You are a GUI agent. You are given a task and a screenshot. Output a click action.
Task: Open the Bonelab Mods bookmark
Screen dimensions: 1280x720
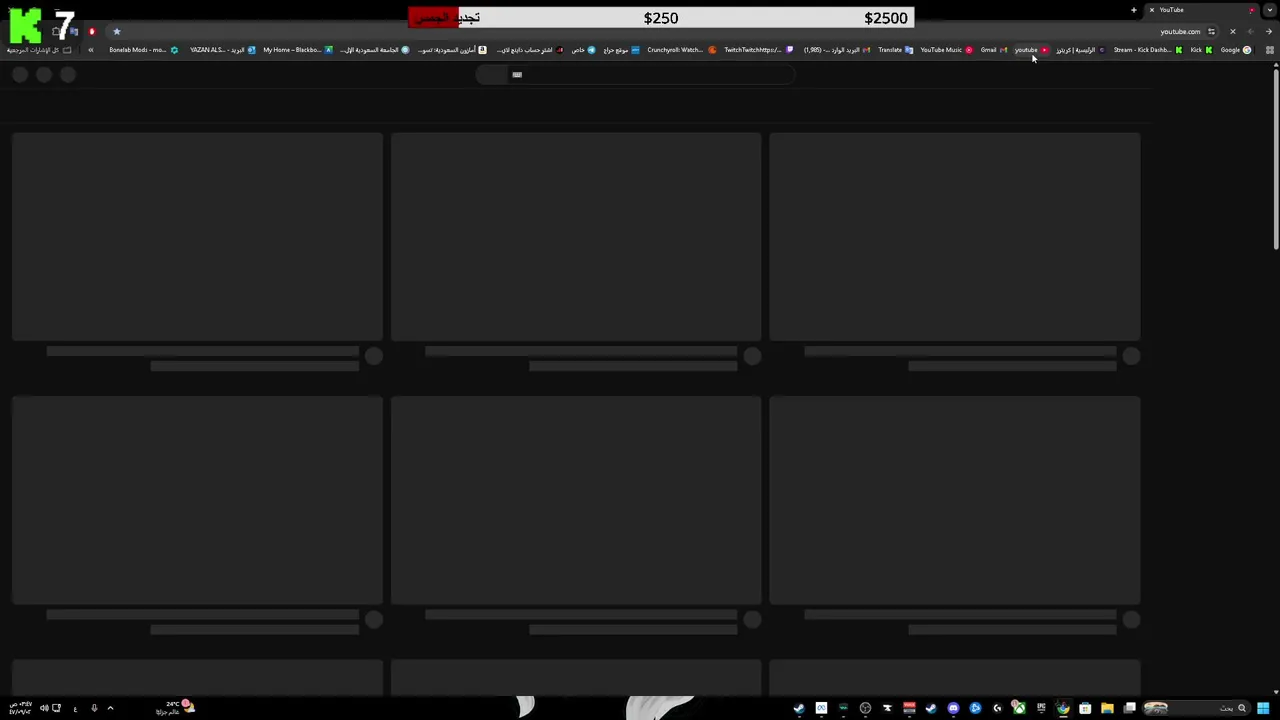pyautogui.click(x=144, y=50)
